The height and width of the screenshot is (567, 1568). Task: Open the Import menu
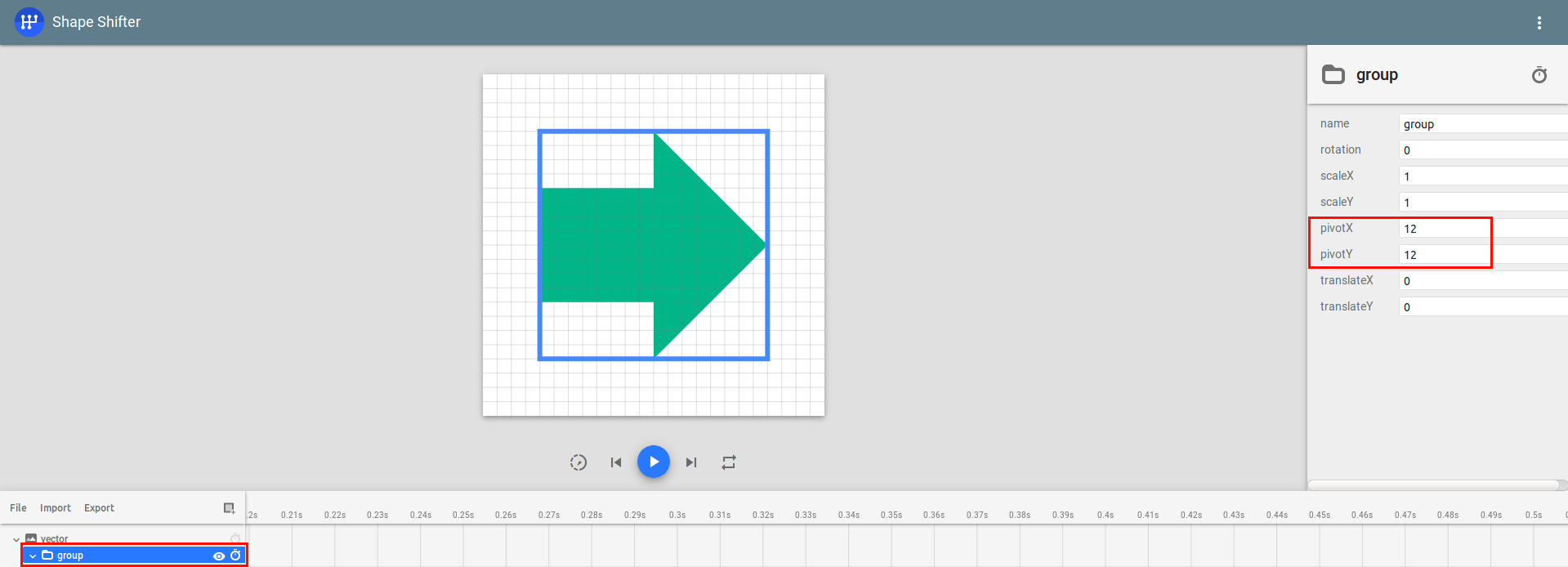click(56, 508)
